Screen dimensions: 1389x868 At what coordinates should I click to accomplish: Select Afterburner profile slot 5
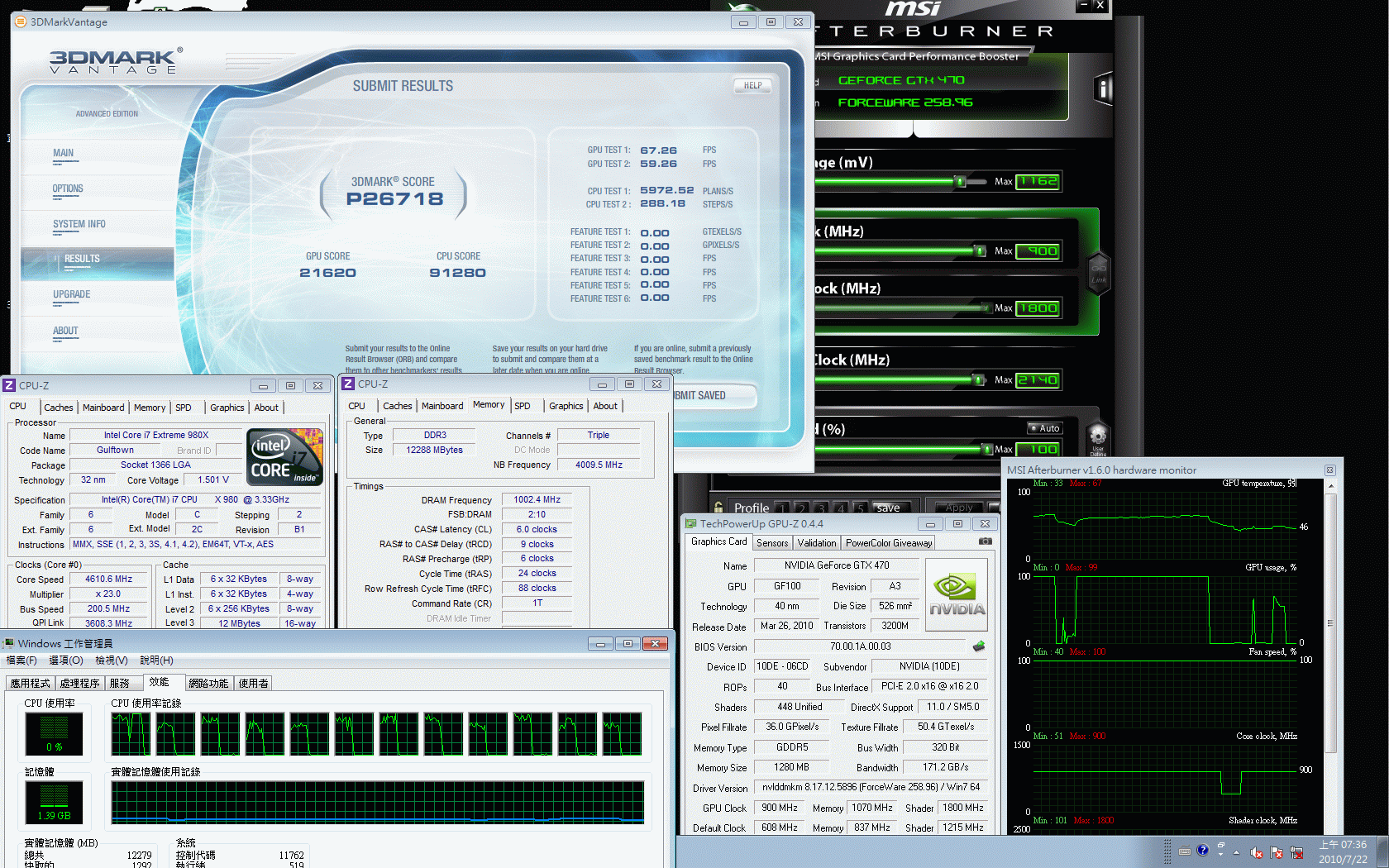click(x=860, y=508)
